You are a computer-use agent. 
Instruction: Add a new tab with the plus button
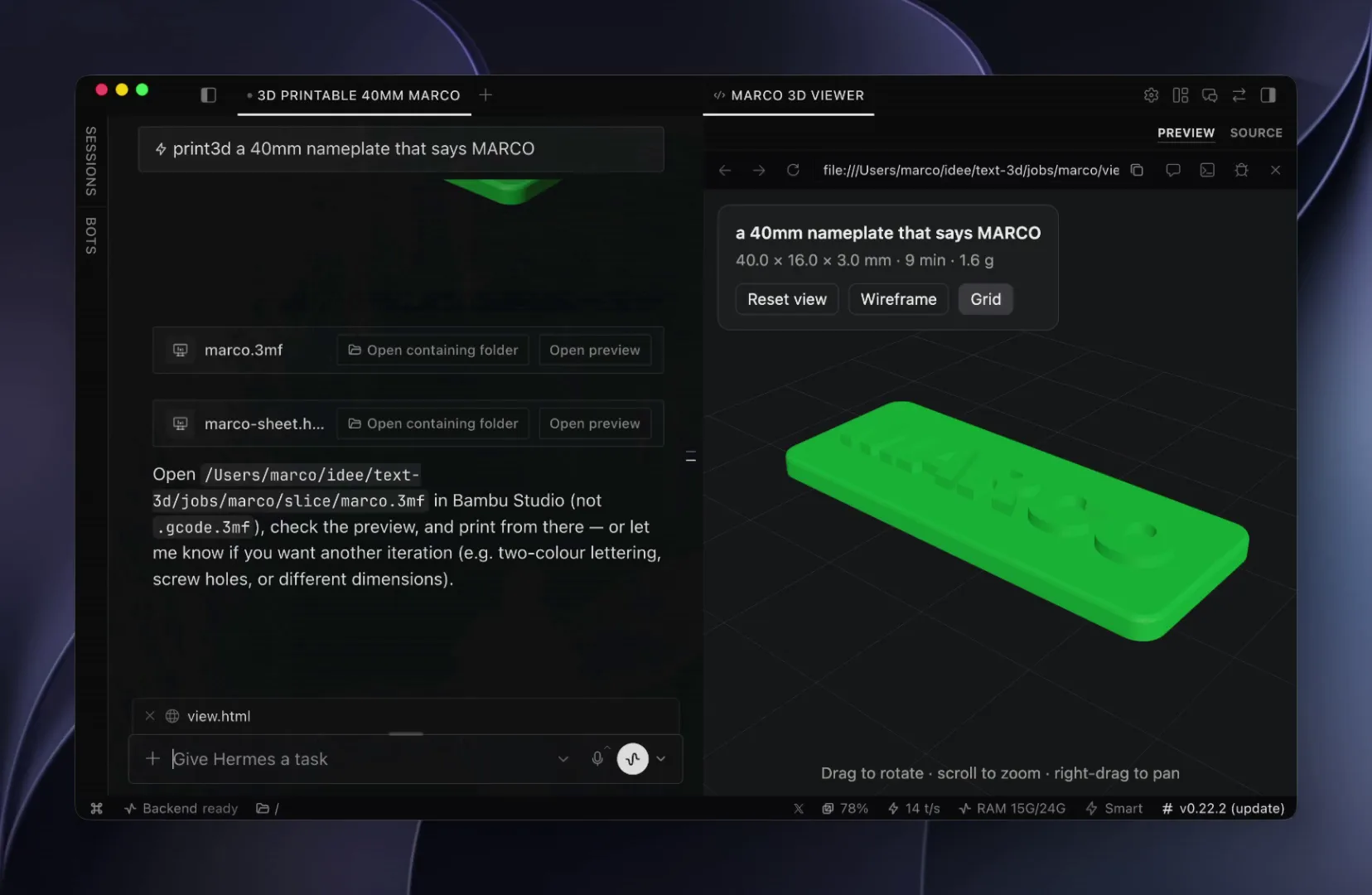(x=486, y=95)
